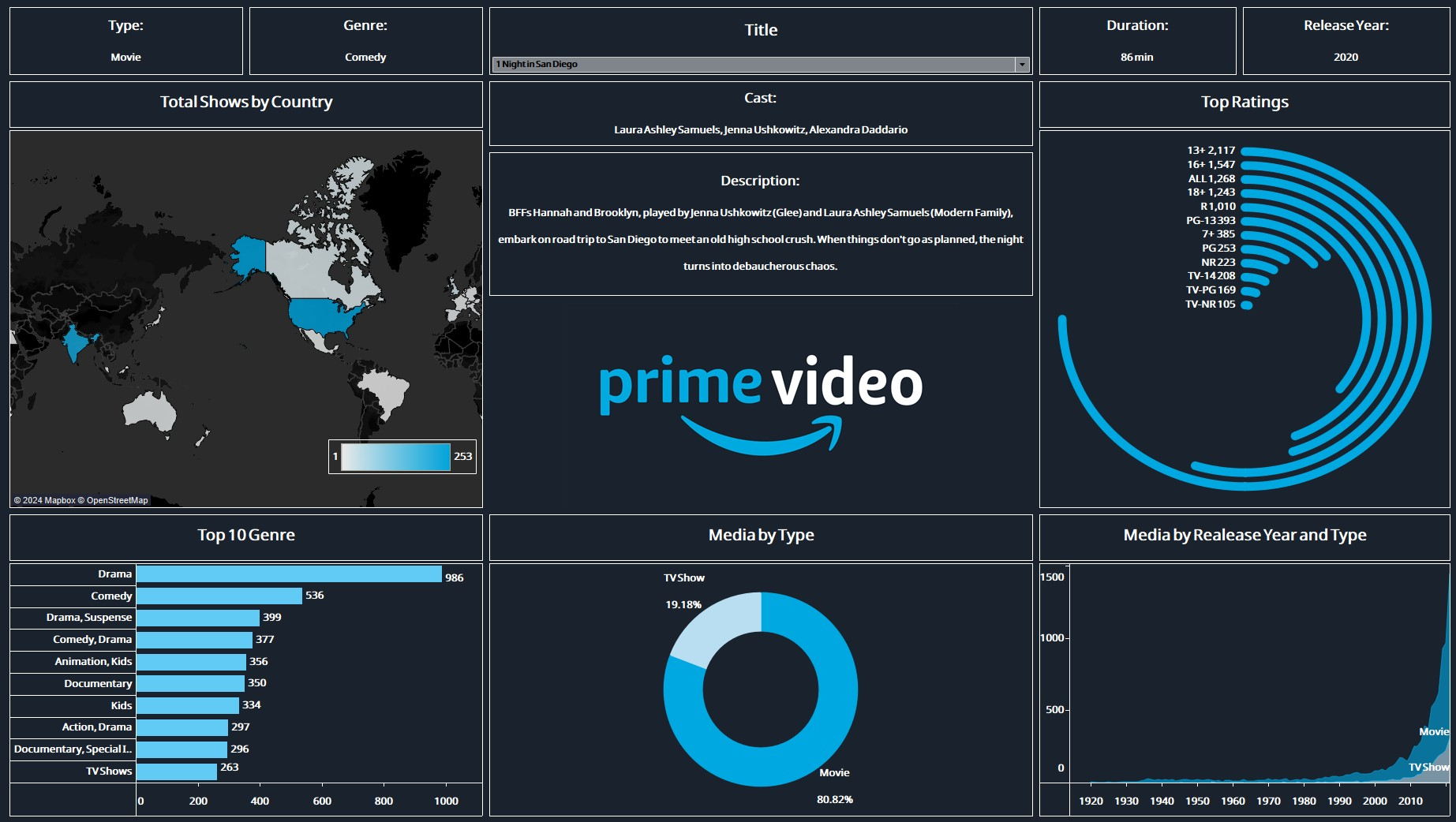The height and width of the screenshot is (822, 1456).
Task: Click the TV Show area chart label
Action: click(x=1428, y=768)
